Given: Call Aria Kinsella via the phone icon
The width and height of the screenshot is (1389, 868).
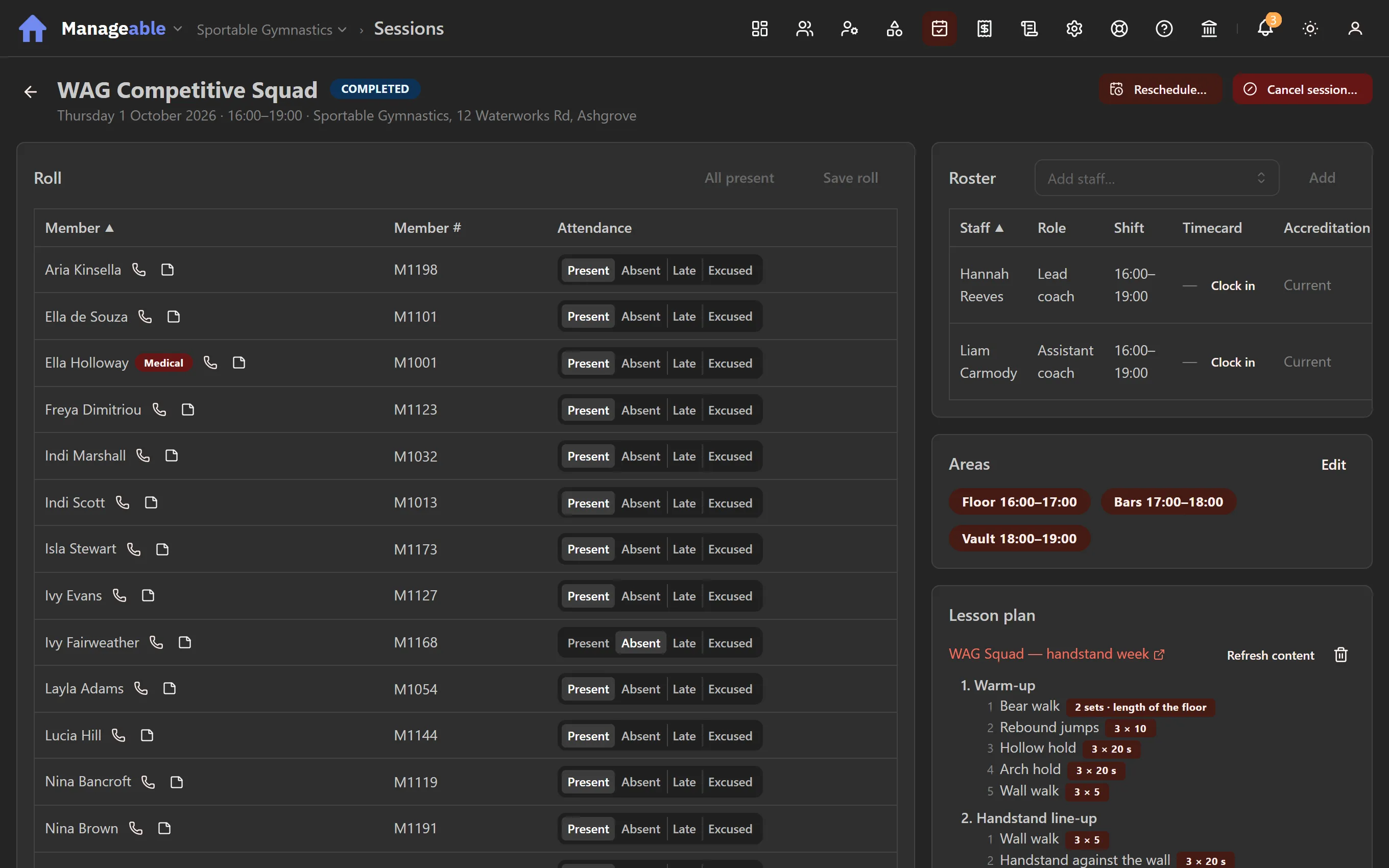Looking at the screenshot, I should [139, 270].
